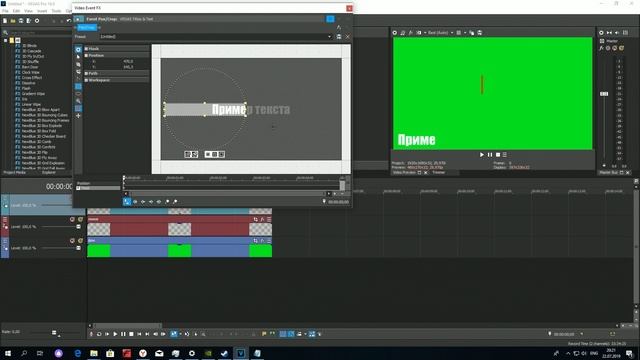The image size is (640, 360).
Task: Delete the Pan/Crop preset with X icon
Action: 347,37
